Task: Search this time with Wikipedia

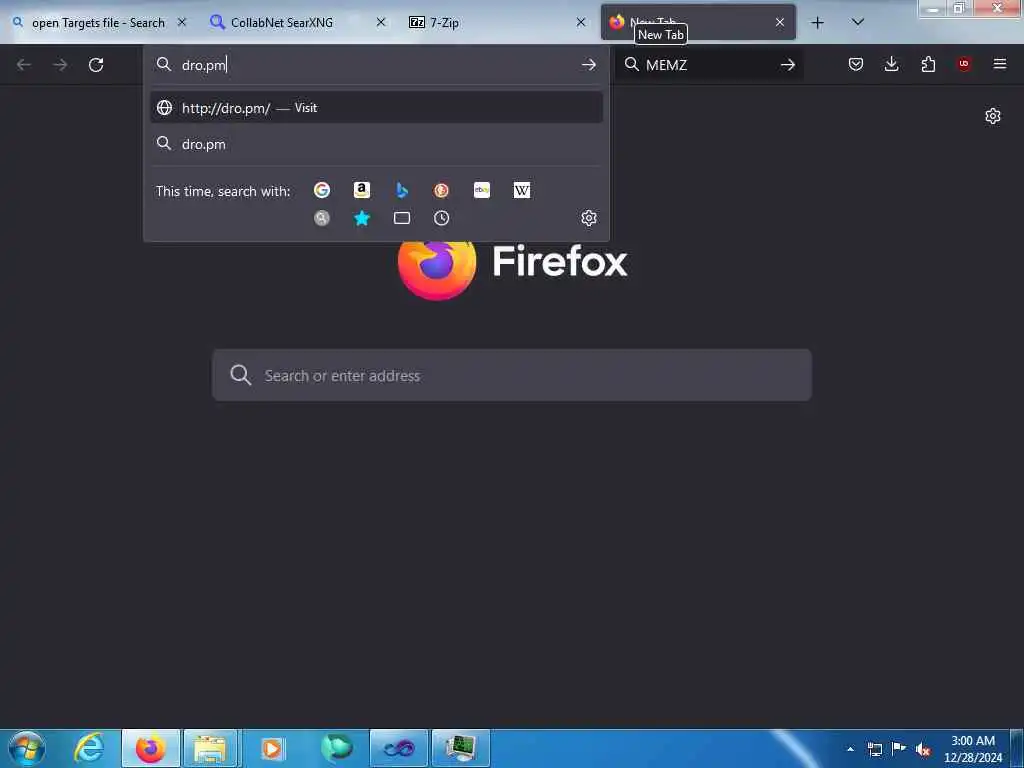Action: pos(522,190)
